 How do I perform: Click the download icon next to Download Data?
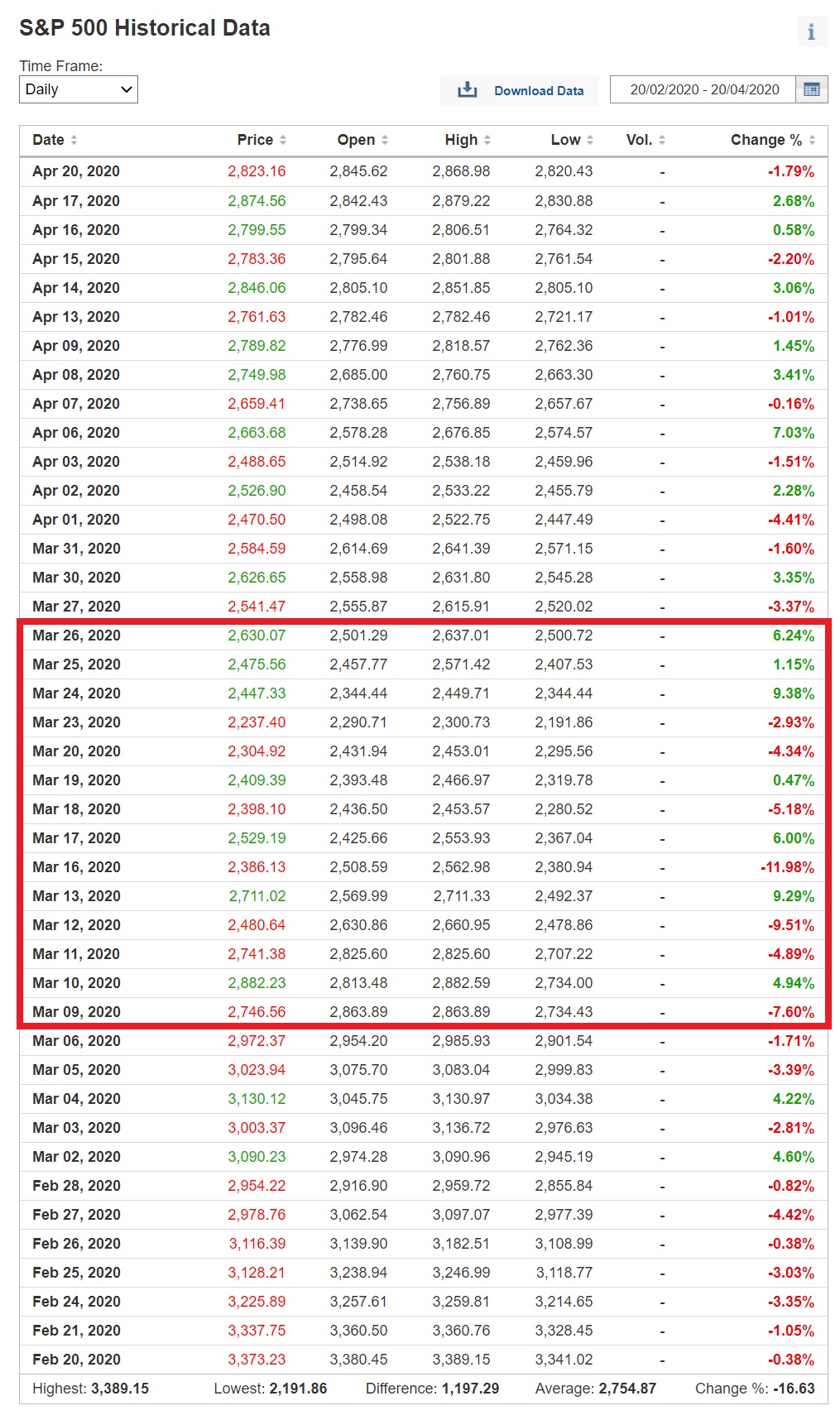(468, 89)
